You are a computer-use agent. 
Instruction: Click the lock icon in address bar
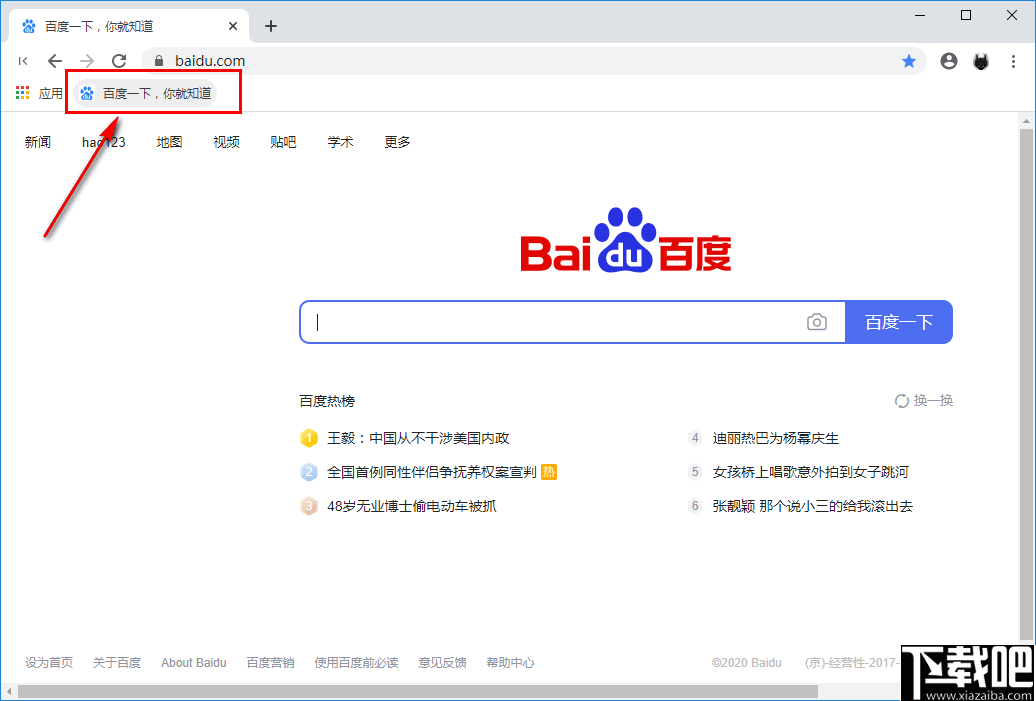pyautogui.click(x=158, y=61)
